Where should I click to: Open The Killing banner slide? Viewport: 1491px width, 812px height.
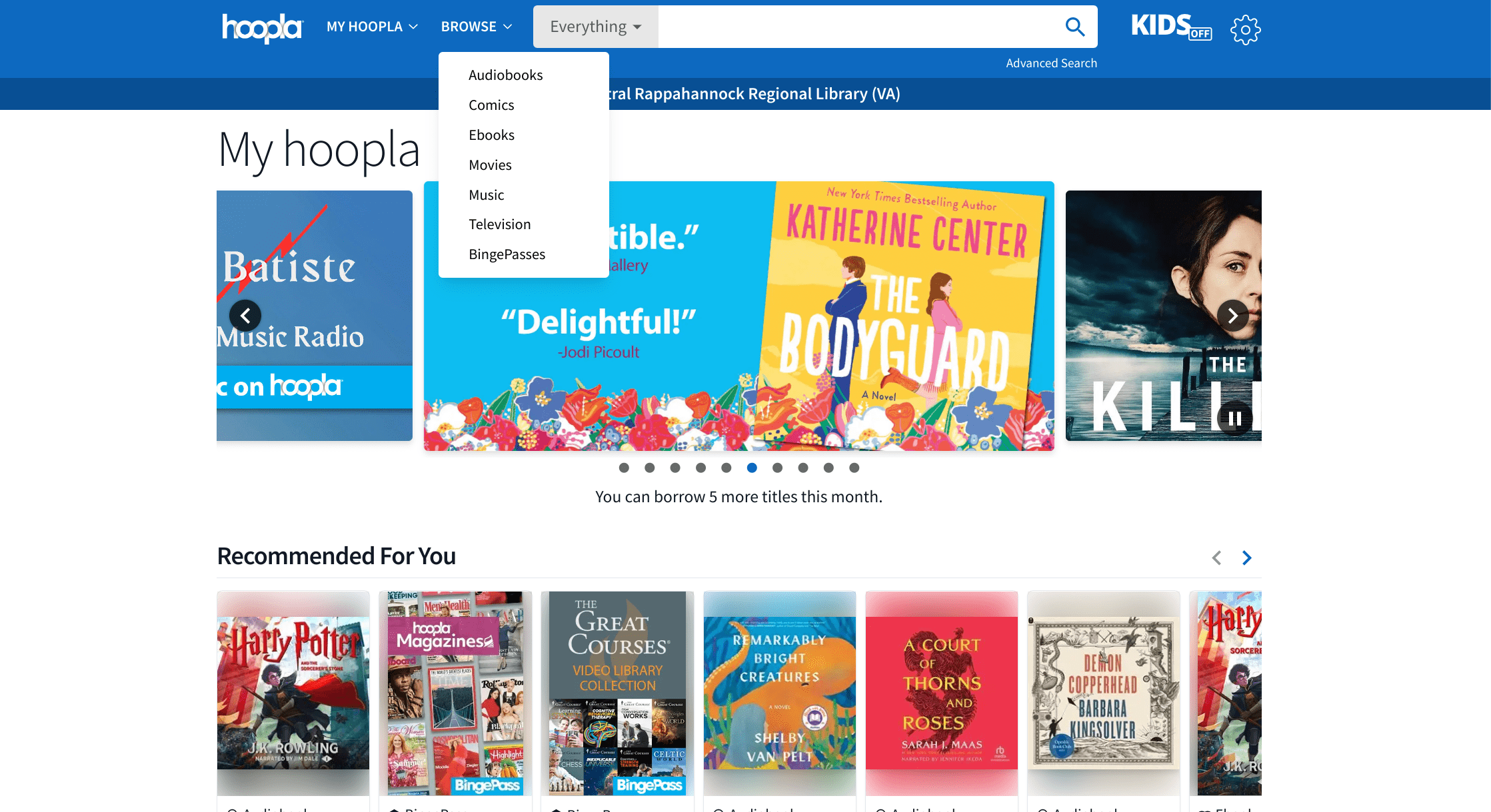tap(1163, 316)
